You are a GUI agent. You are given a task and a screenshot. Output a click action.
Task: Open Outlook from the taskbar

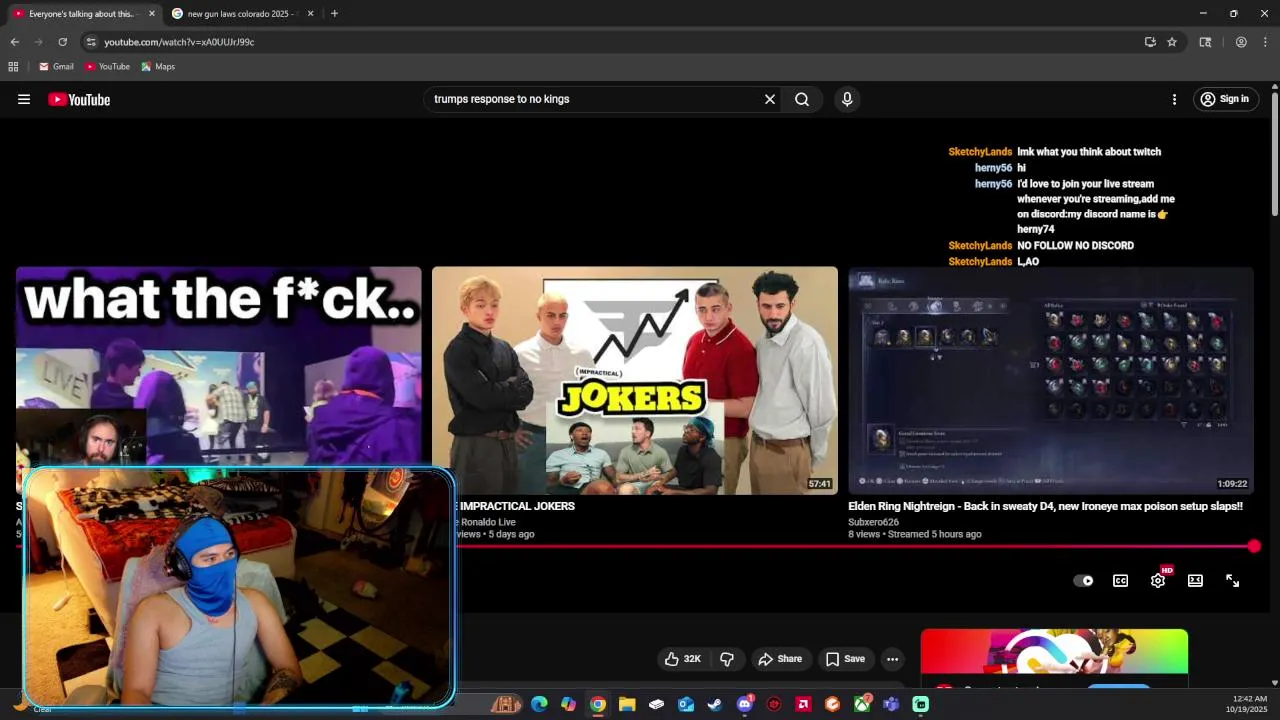(686, 704)
